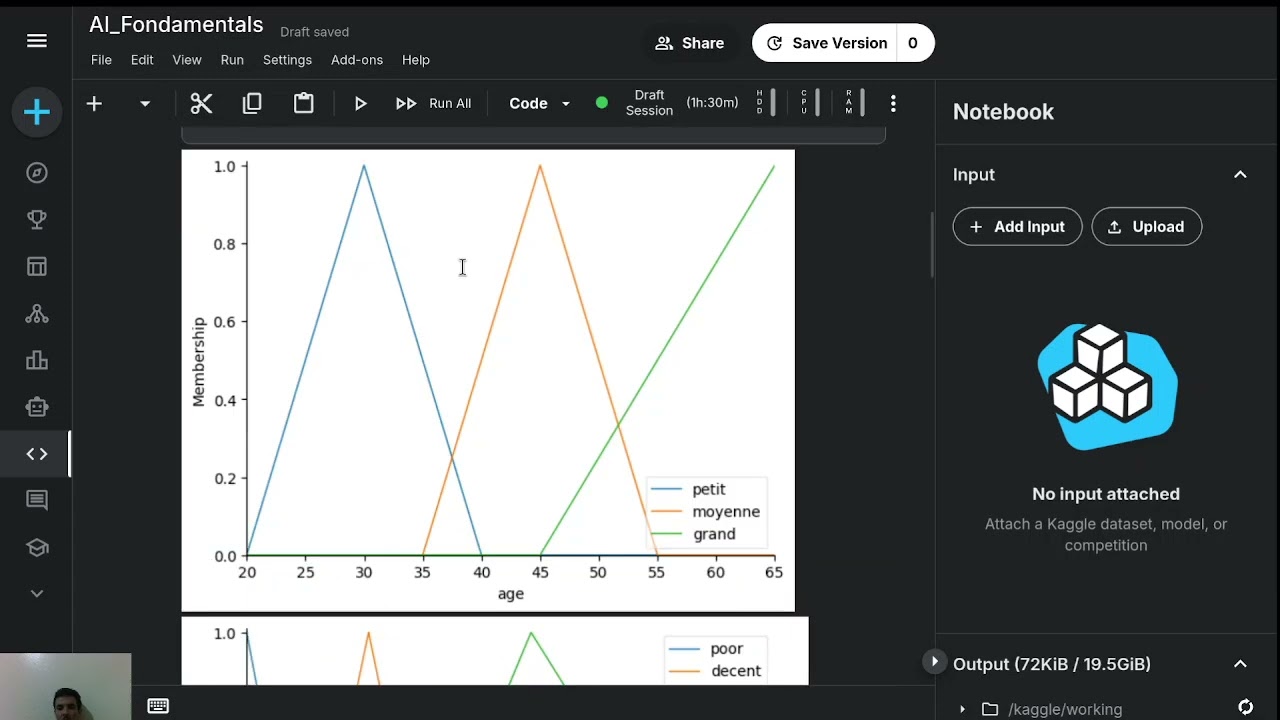Expand the /kaggle/working folder
This screenshot has width=1280, height=720.
pos(963,709)
